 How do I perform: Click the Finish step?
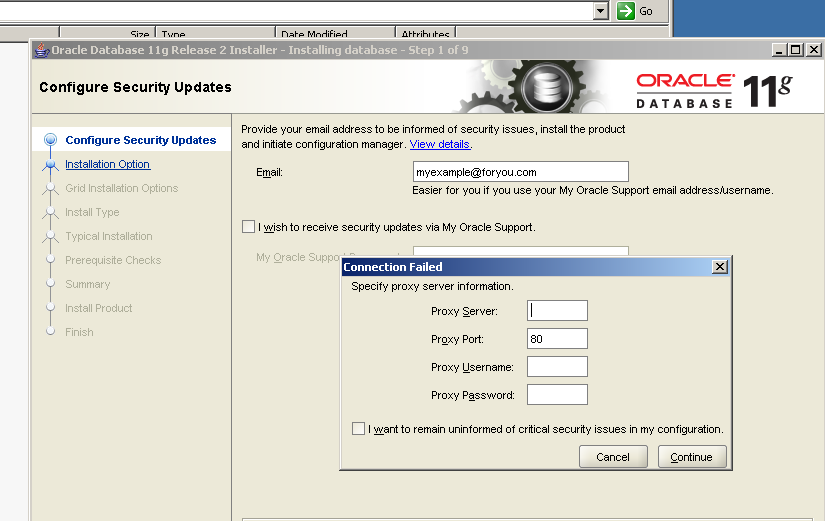click(79, 332)
